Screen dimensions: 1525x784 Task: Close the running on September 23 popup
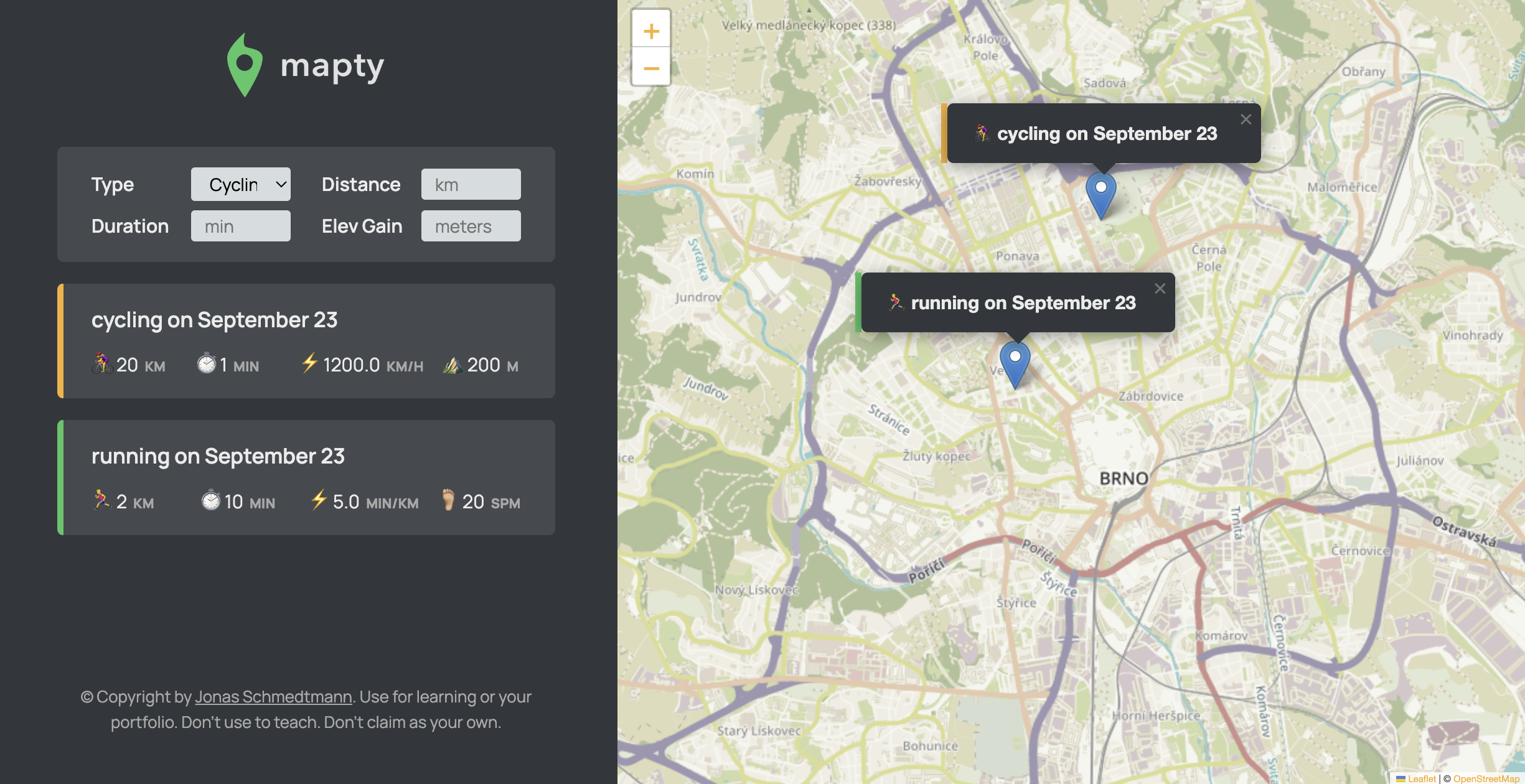(1160, 289)
